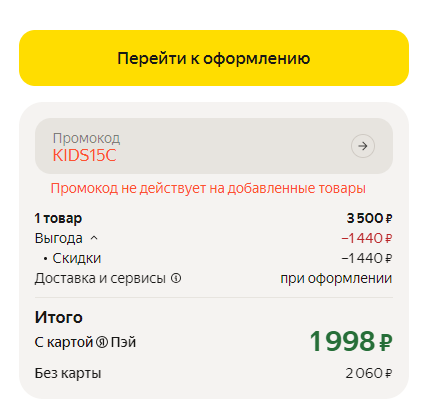Click the Без карты price row

(214, 373)
